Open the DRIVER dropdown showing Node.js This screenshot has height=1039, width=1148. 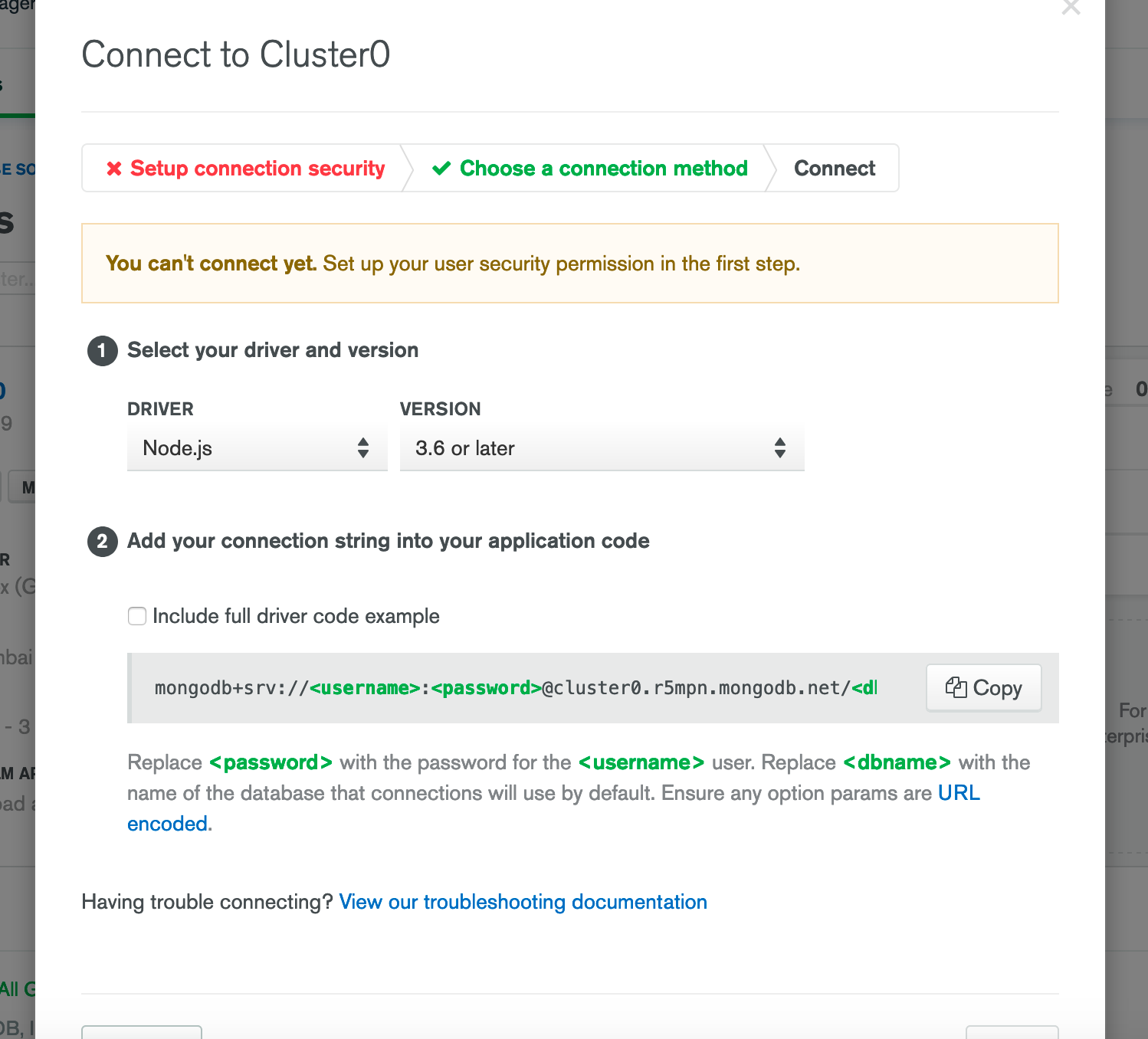[x=257, y=448]
